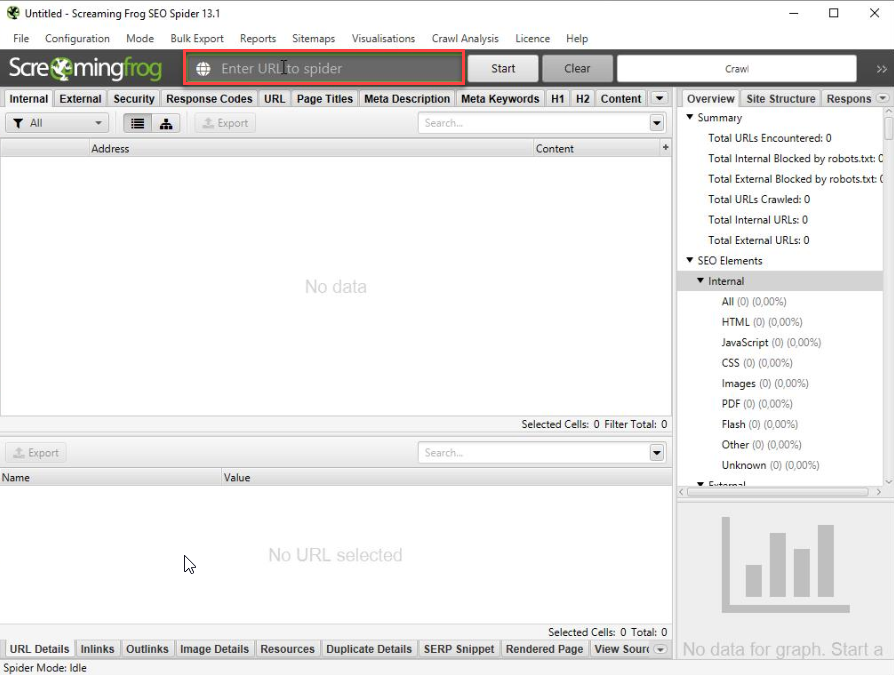Switch to the Meta Description tab
Viewport: 894px width, 675px height.
[407, 99]
